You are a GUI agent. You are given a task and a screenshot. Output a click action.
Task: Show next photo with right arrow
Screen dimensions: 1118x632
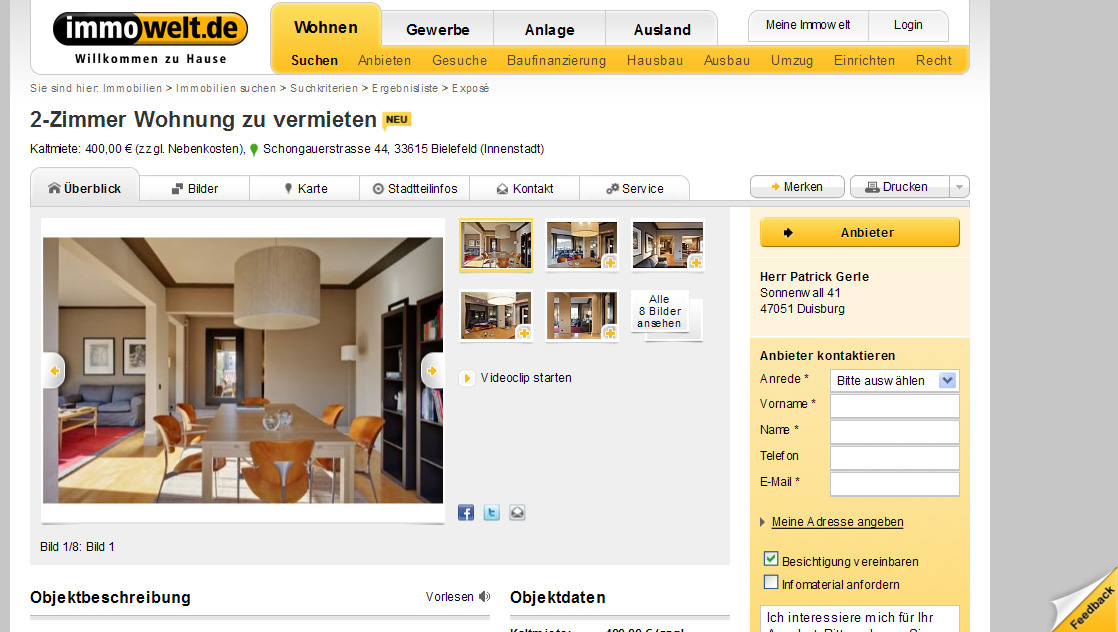pyautogui.click(x=432, y=370)
